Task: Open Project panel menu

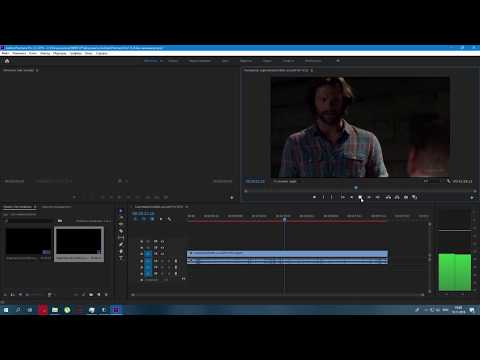Action: (35, 207)
